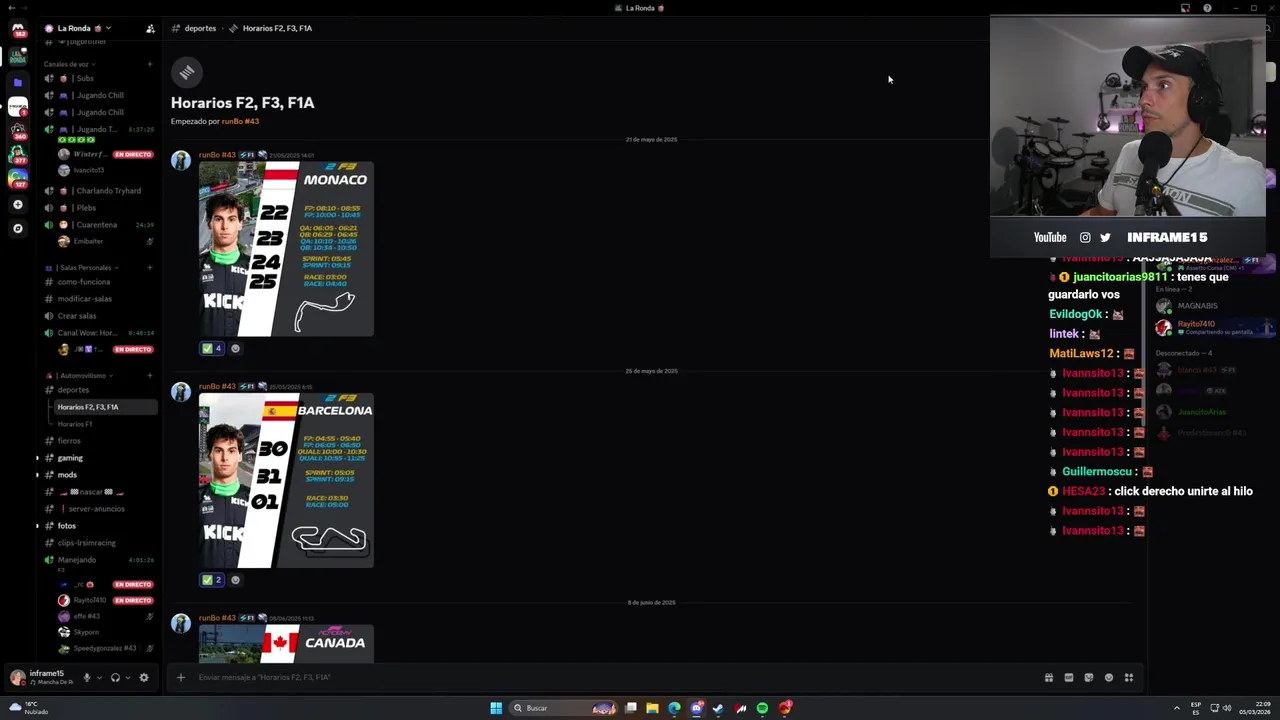The width and height of the screenshot is (1280, 720).
Task: Click Instagram icon on stream overlay
Action: 1085,237
